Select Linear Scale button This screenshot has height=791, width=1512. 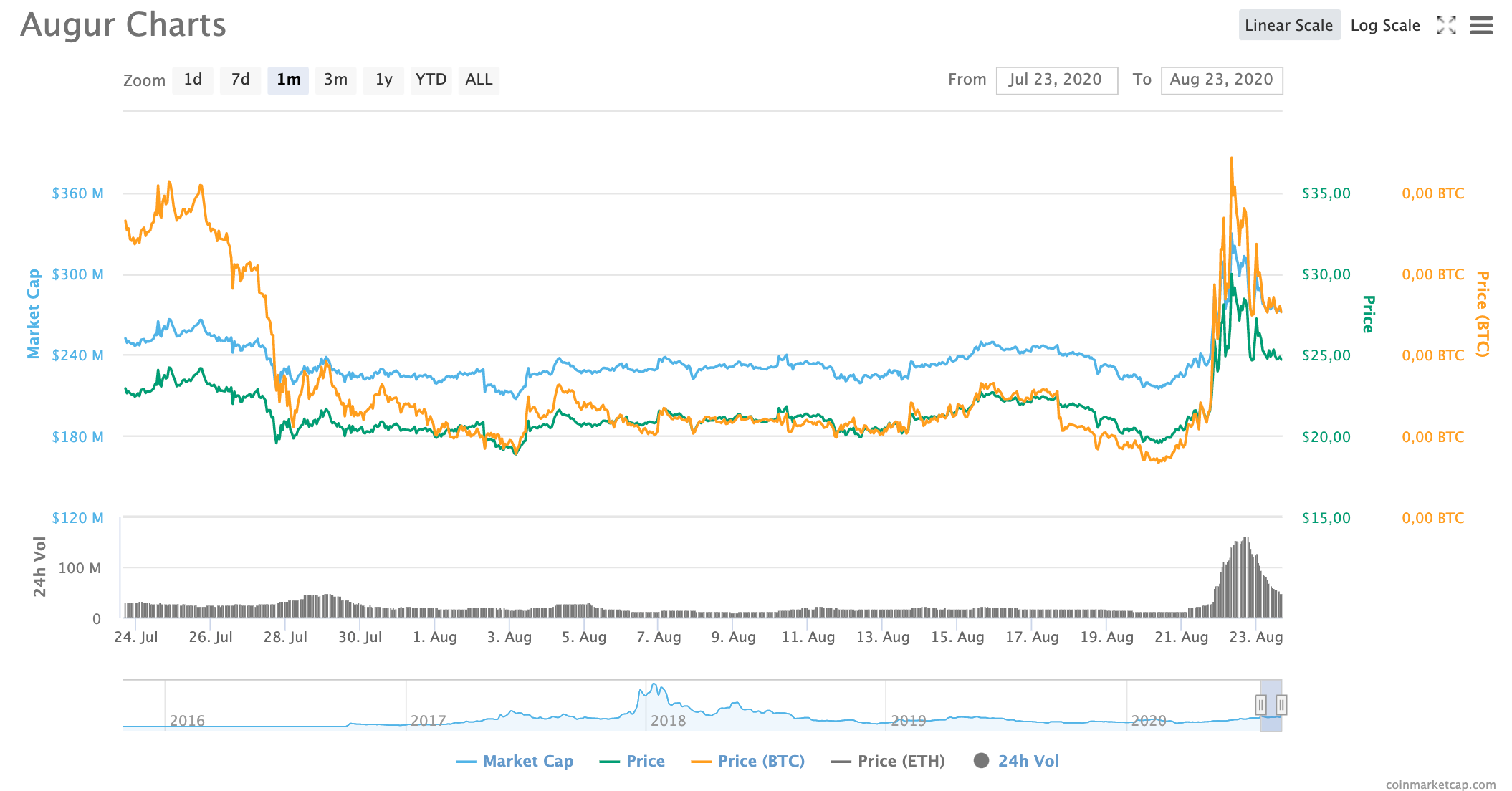pyautogui.click(x=1288, y=26)
